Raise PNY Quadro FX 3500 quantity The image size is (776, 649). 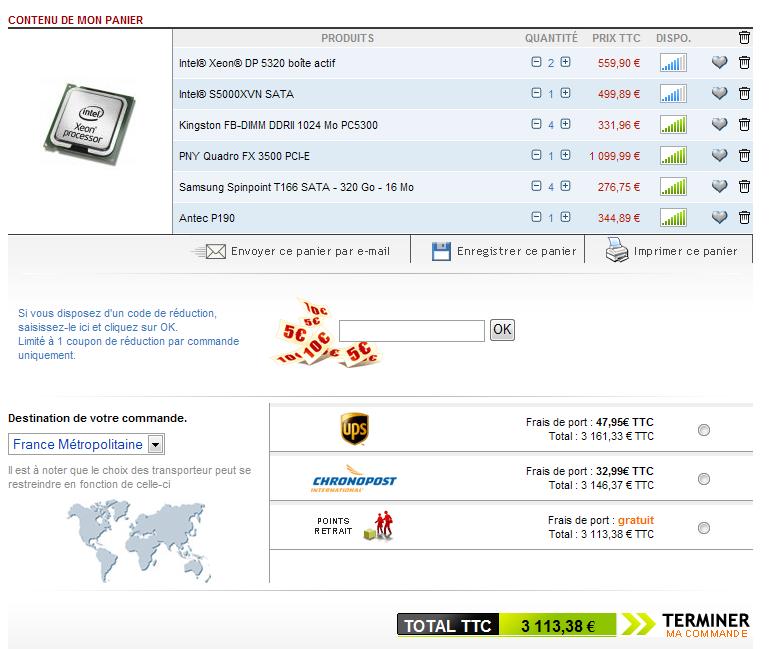tap(565, 155)
